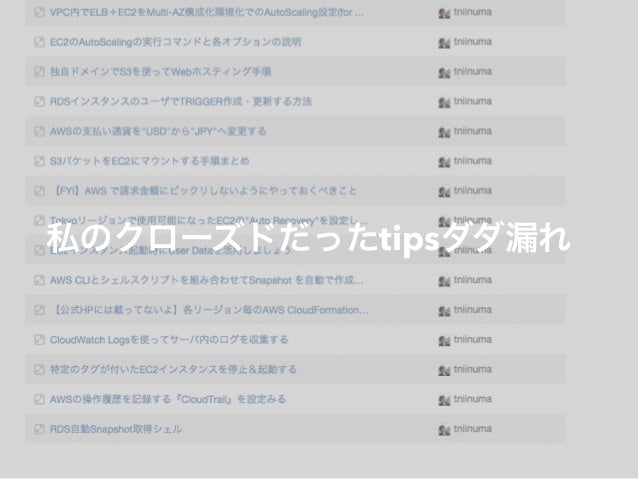
Task: Click the document icon beside CloudWatch Logs article
Action: point(39,340)
